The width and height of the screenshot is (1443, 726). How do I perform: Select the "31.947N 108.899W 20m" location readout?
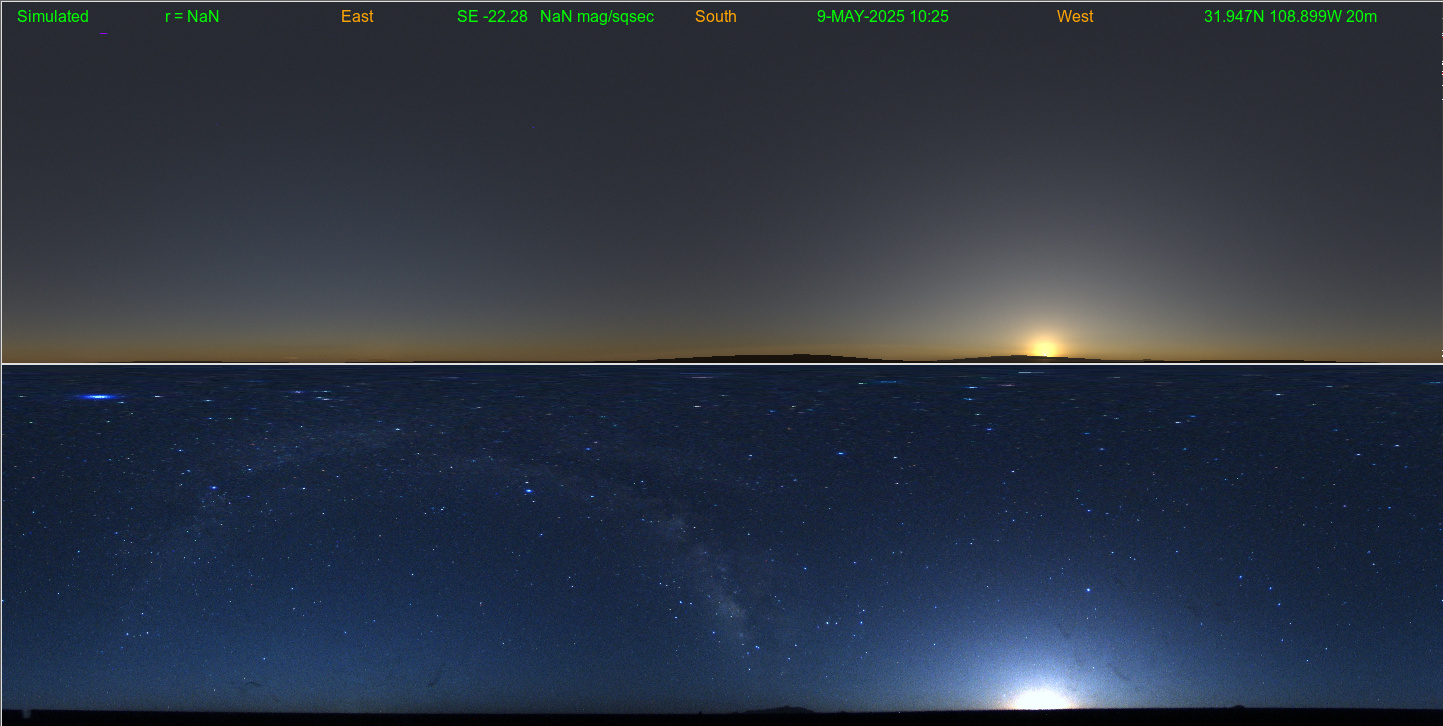tap(1291, 16)
